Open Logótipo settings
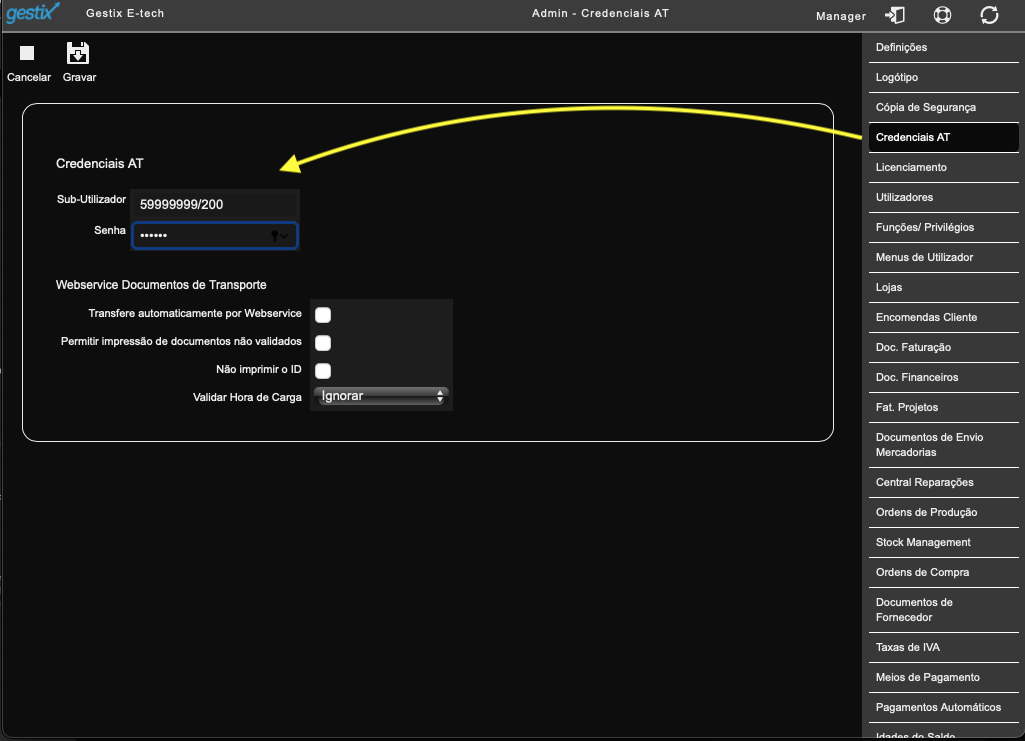Screen dimensions: 1025x741 point(943,78)
